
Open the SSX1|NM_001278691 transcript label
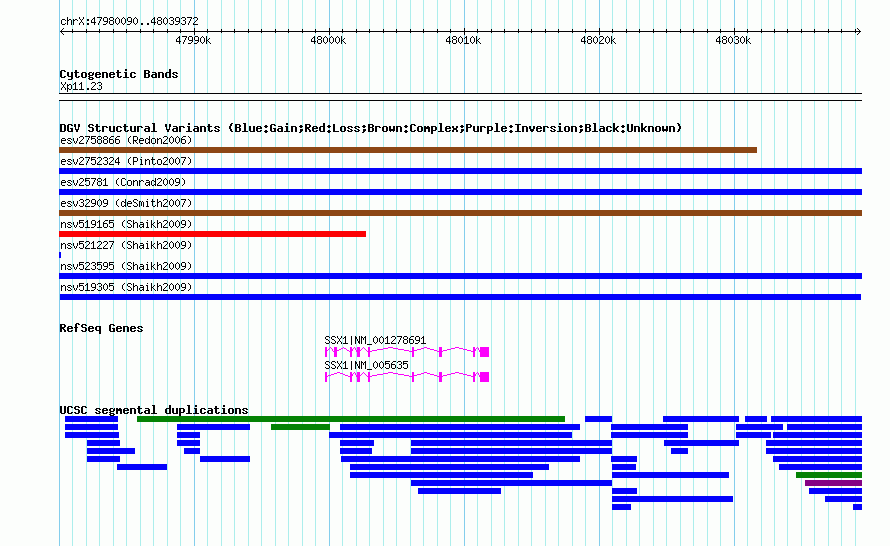coord(375,340)
